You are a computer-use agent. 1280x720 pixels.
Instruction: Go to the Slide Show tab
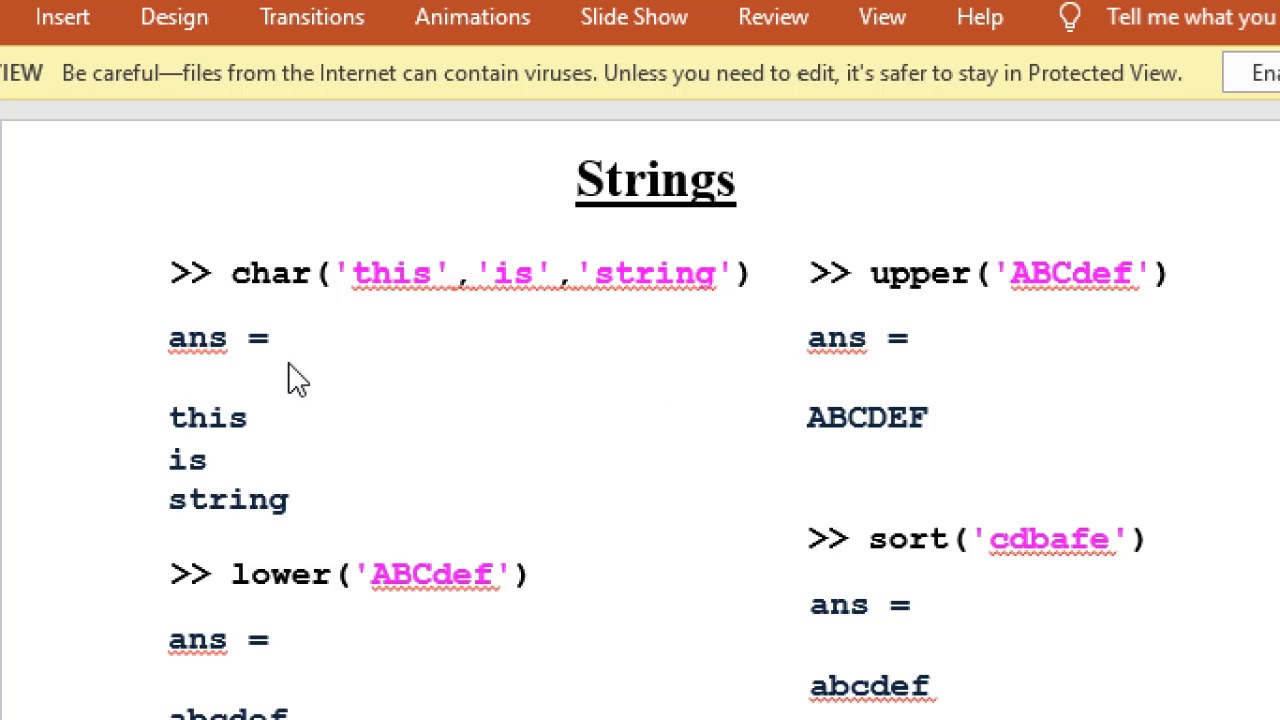[634, 17]
